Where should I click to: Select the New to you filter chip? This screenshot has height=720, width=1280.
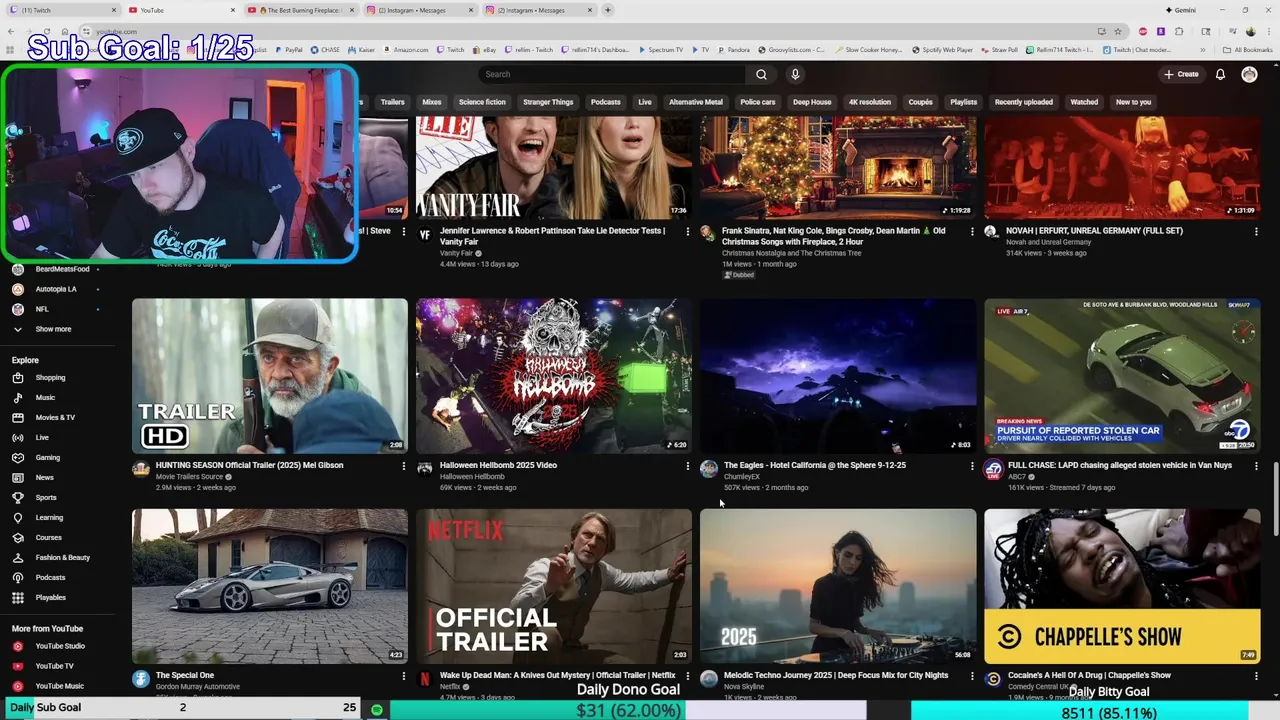pyautogui.click(x=1133, y=102)
